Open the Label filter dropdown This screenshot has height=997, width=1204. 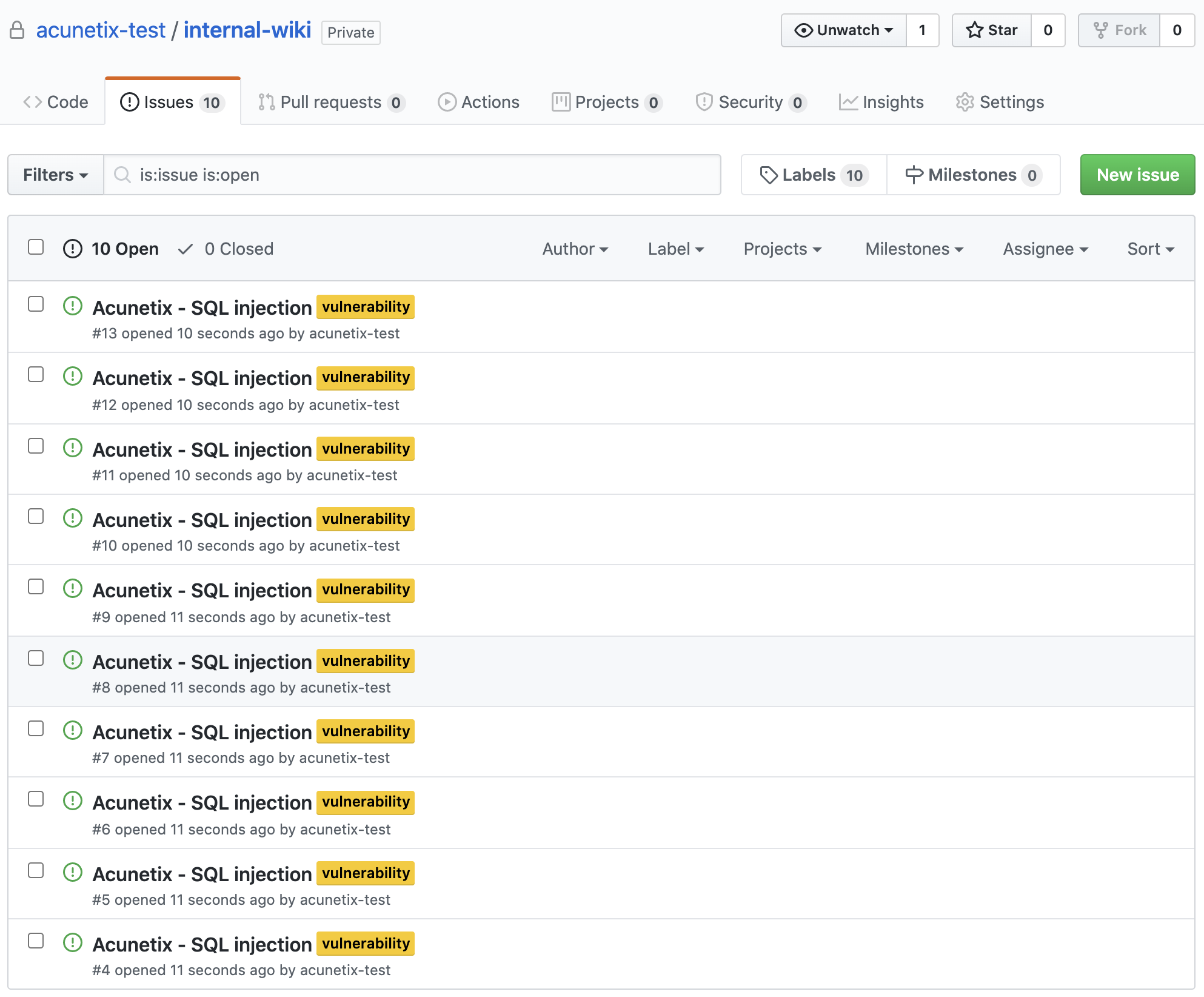click(x=676, y=248)
